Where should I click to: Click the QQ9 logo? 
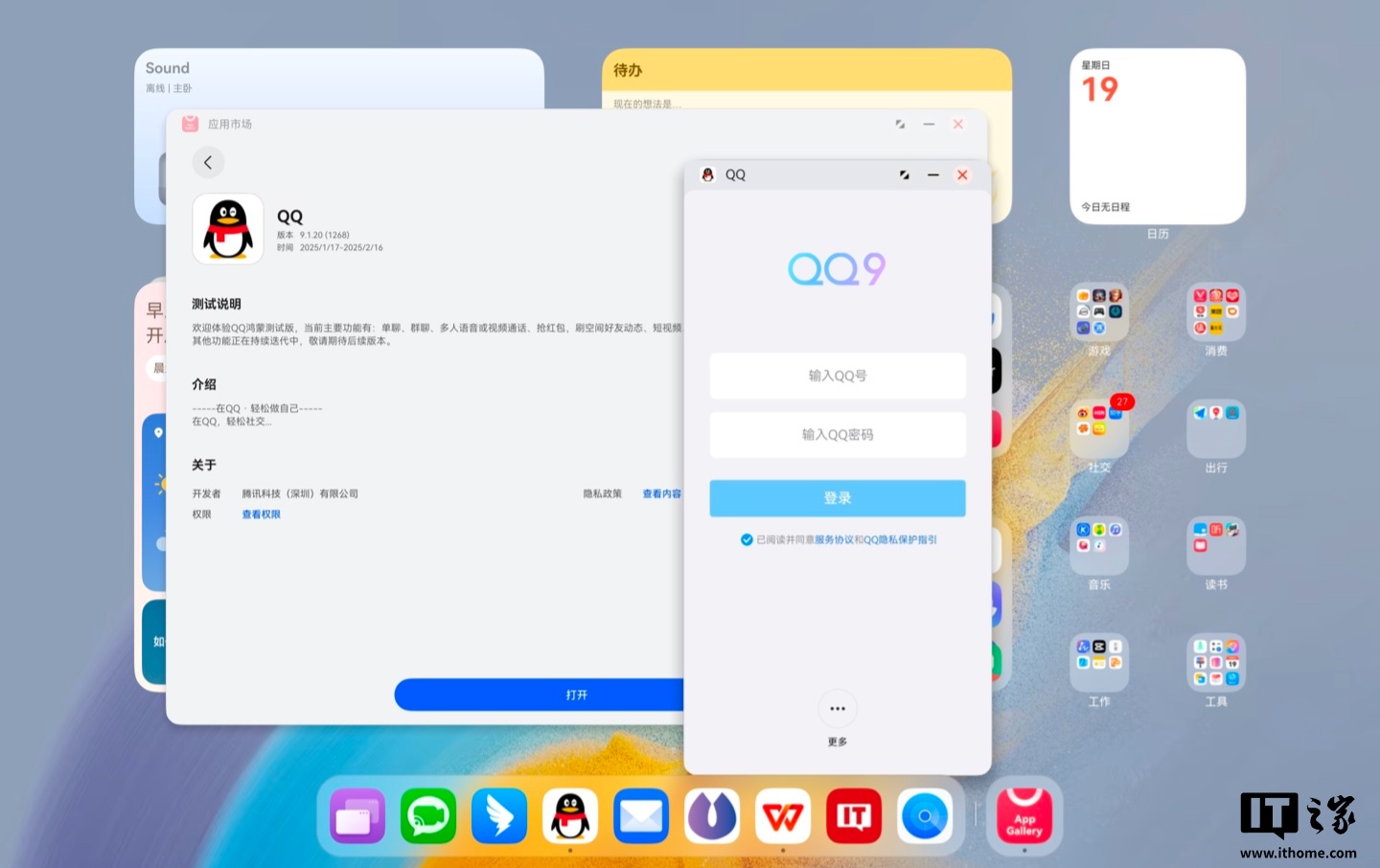coord(837,269)
